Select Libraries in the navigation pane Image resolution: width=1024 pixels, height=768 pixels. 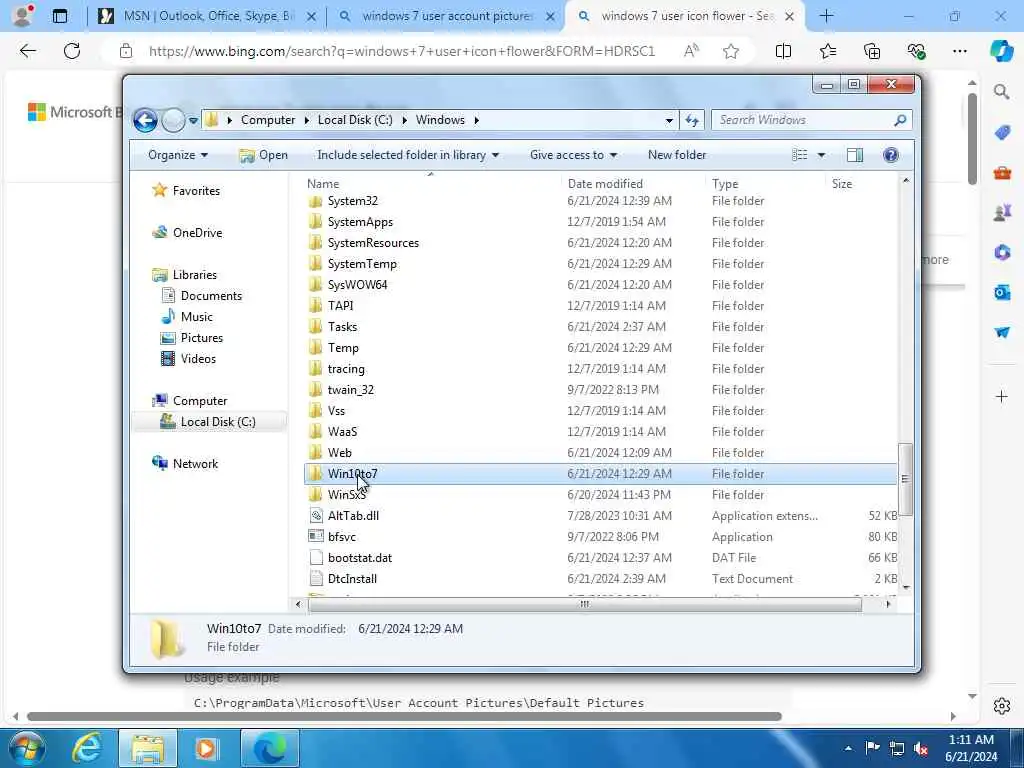pyautogui.click(x=185, y=275)
